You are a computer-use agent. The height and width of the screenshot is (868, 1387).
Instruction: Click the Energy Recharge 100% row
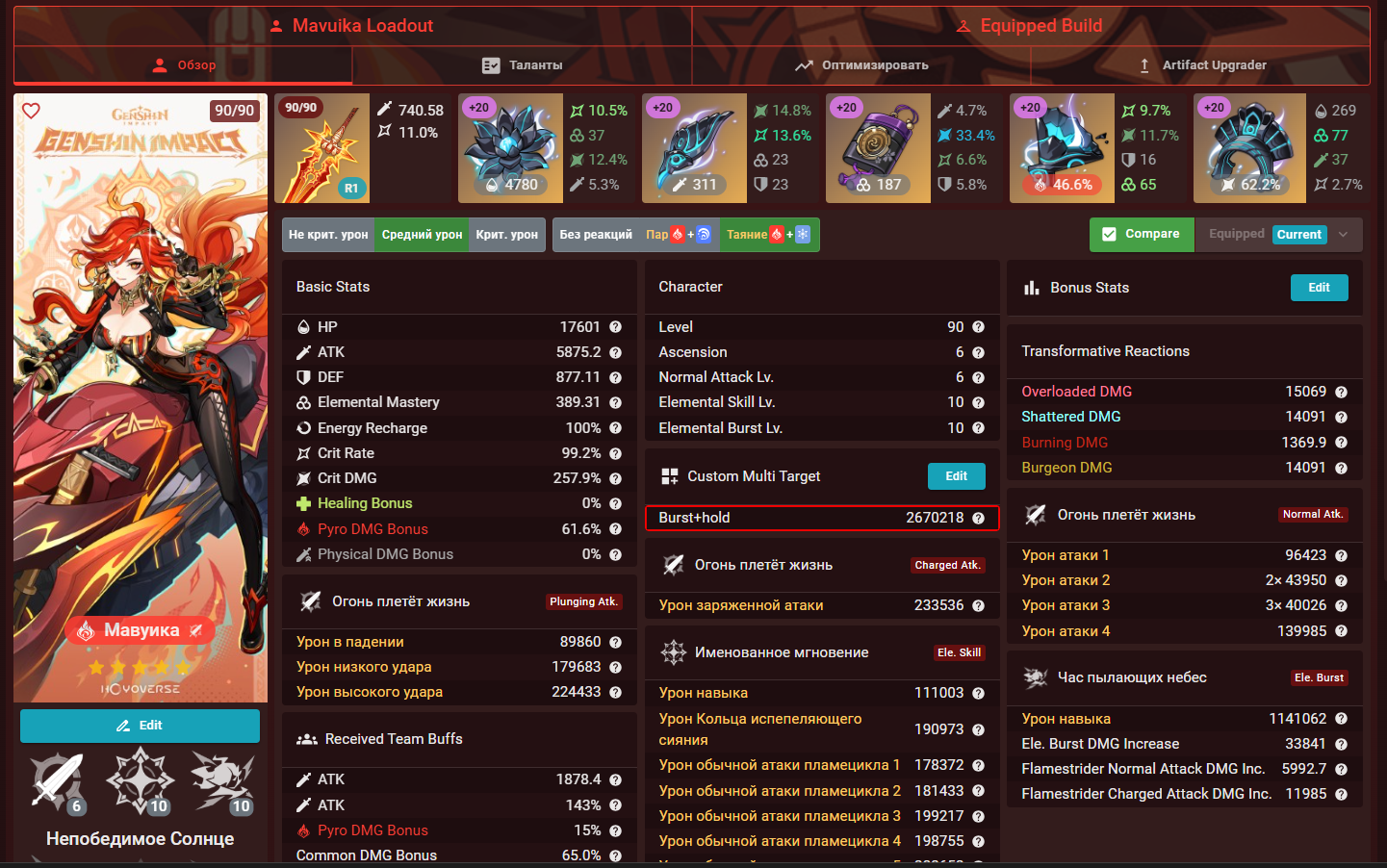(x=459, y=428)
